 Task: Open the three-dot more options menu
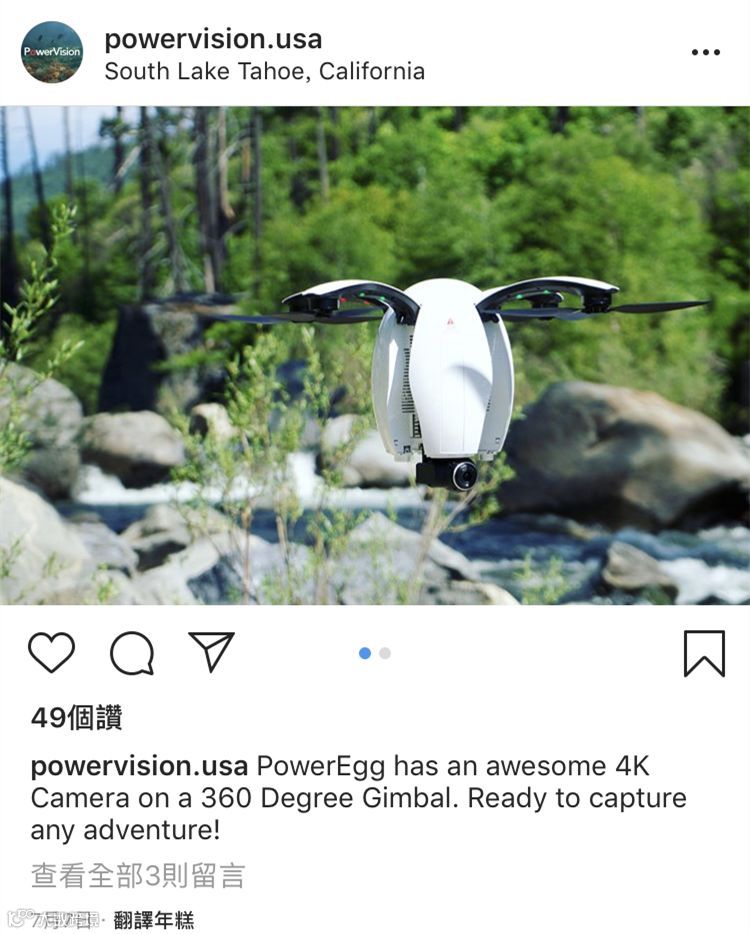(x=706, y=52)
